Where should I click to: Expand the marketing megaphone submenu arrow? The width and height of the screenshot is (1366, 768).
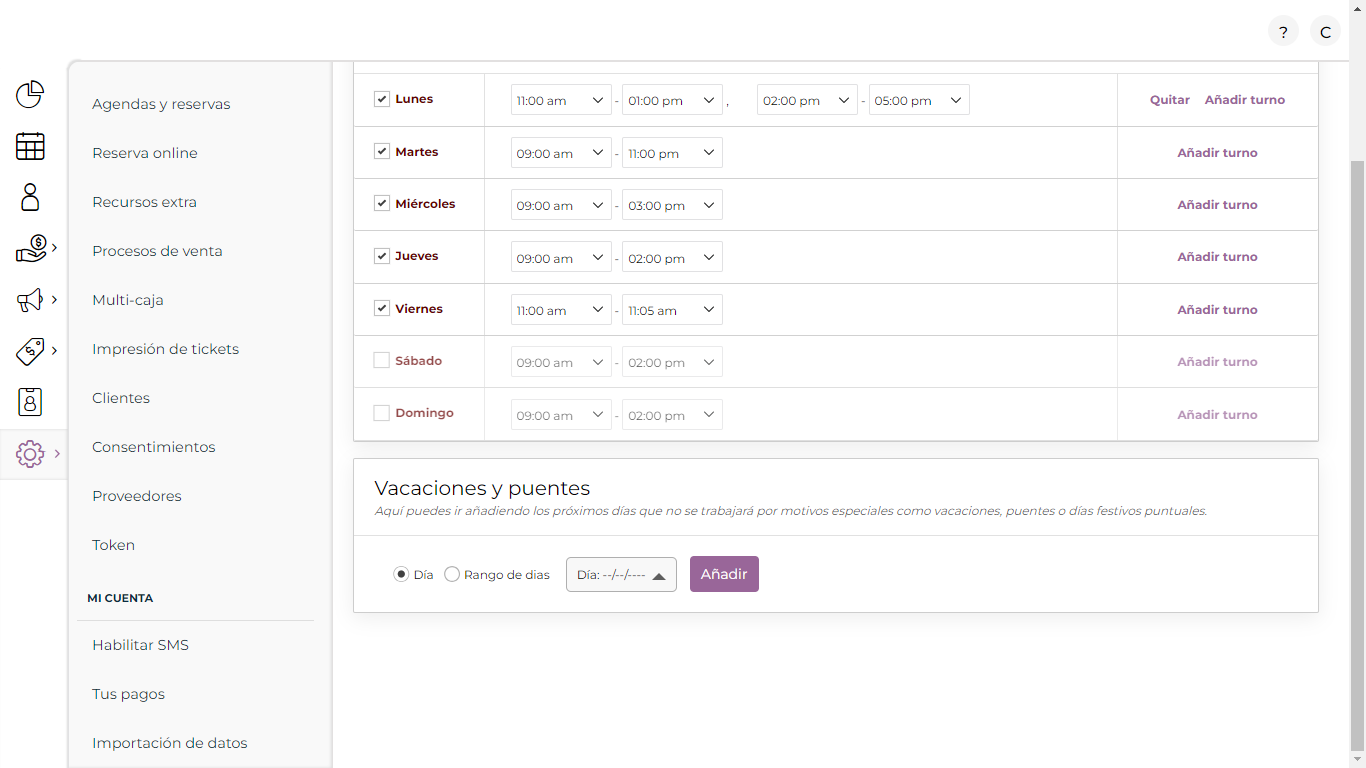tap(54, 299)
